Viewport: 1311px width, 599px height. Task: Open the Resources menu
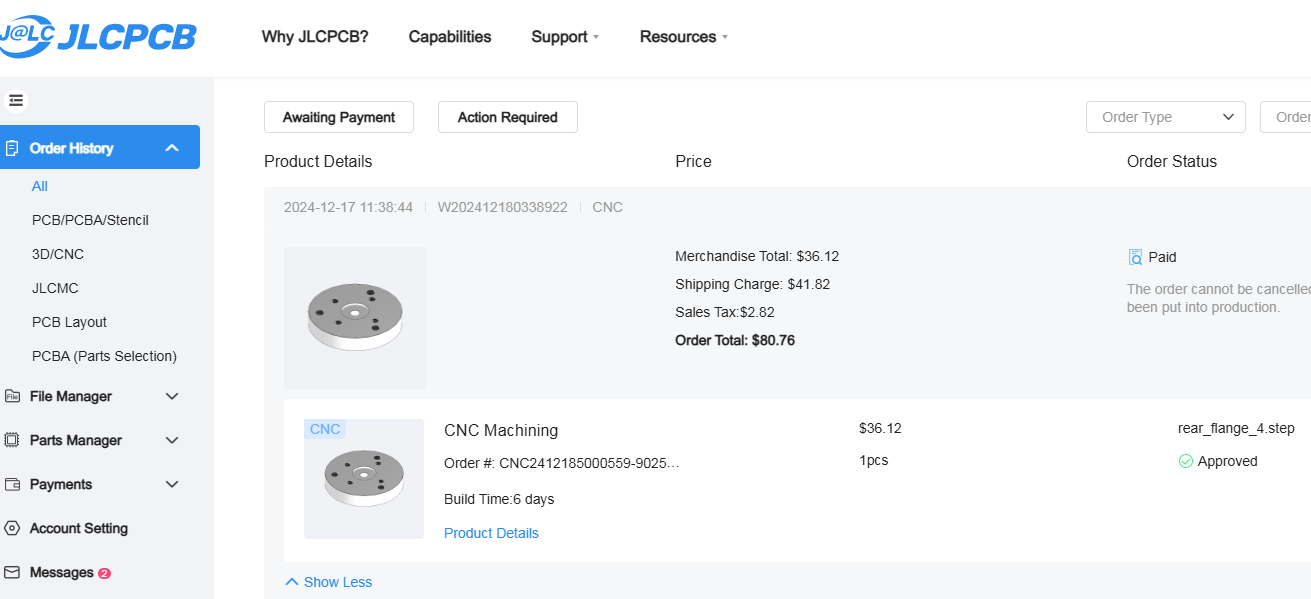coord(684,37)
